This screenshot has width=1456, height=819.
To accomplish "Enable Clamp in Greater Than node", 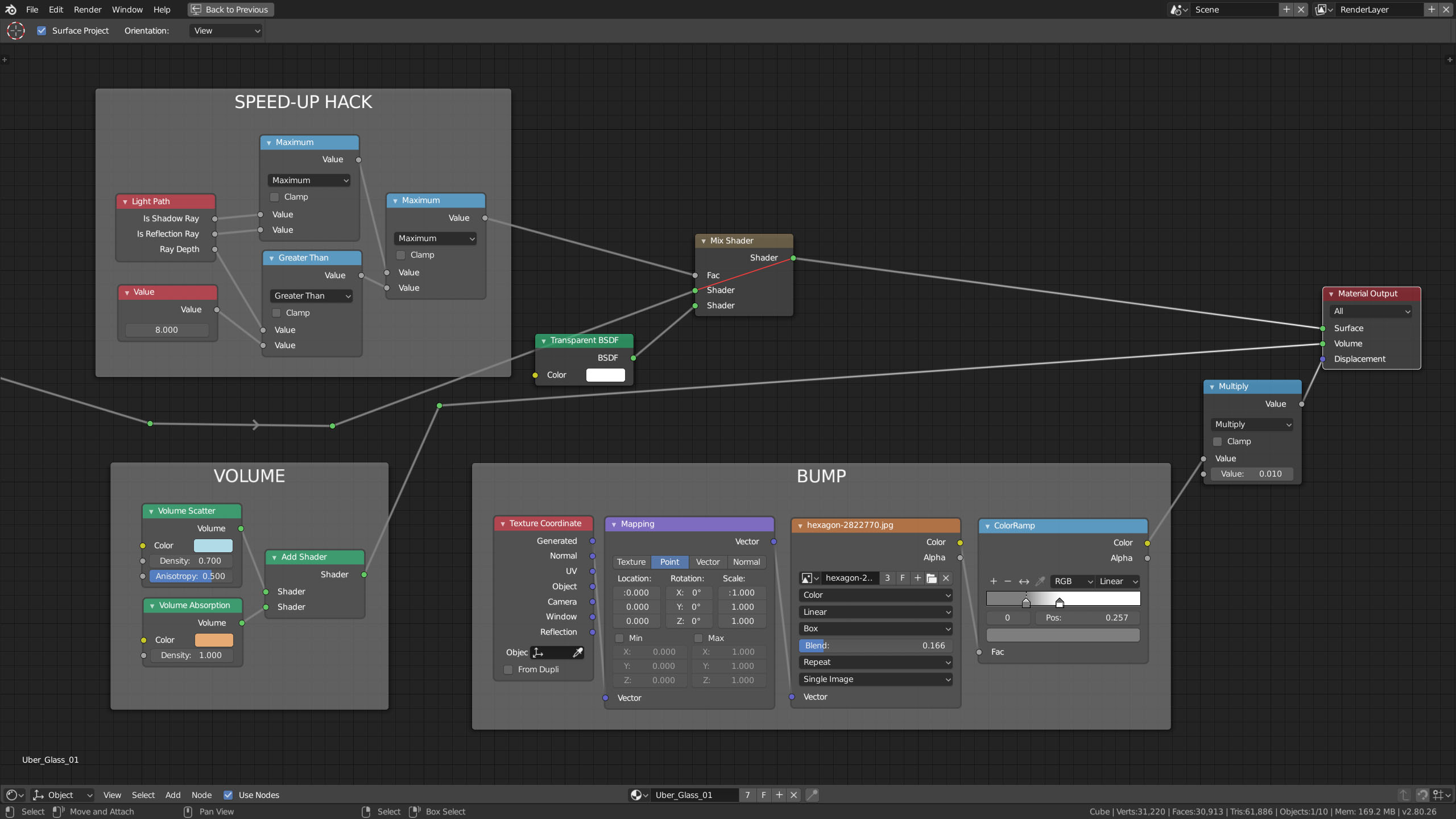I will coord(275,312).
